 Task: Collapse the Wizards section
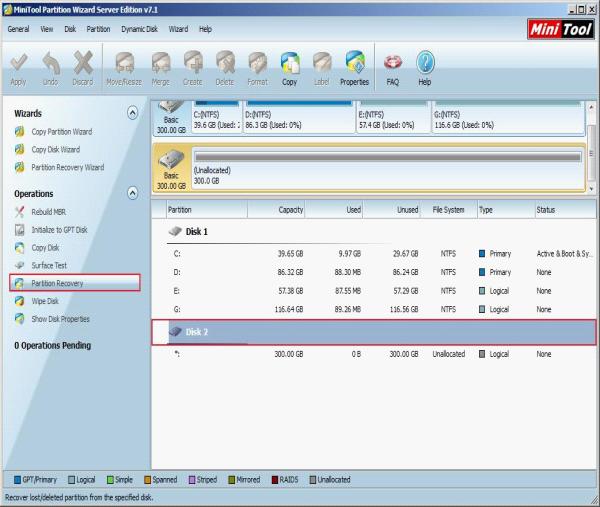tap(132, 113)
